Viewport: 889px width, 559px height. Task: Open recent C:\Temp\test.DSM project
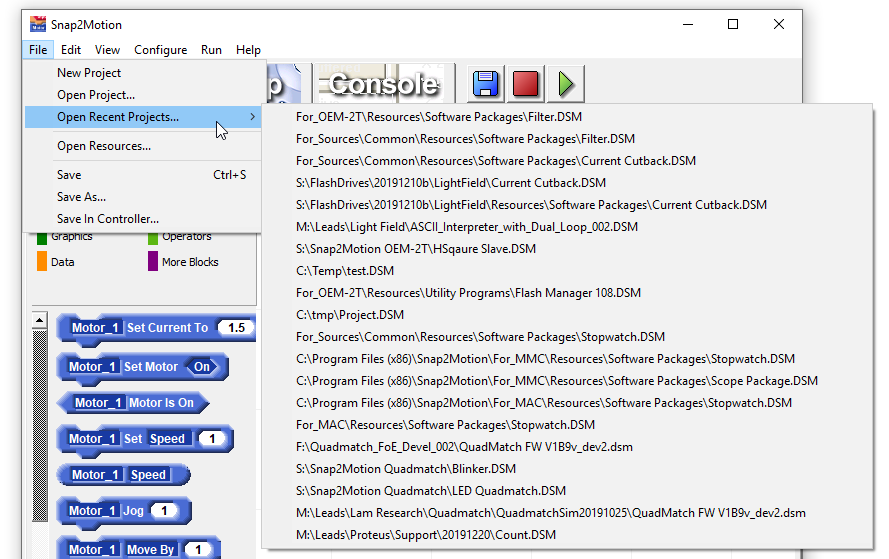tap(567, 271)
